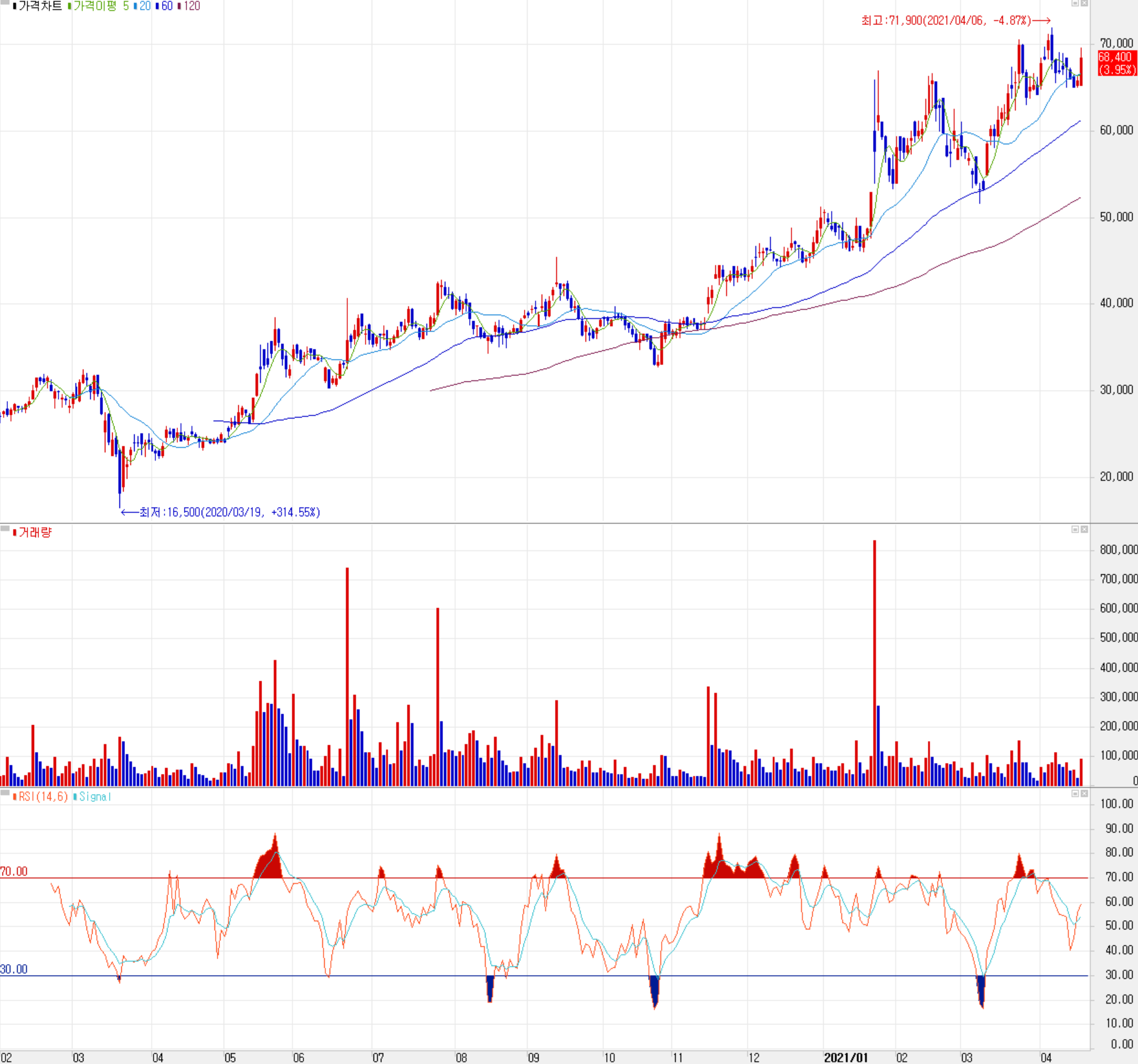Close the RSI indicator panel

(x=1084, y=793)
